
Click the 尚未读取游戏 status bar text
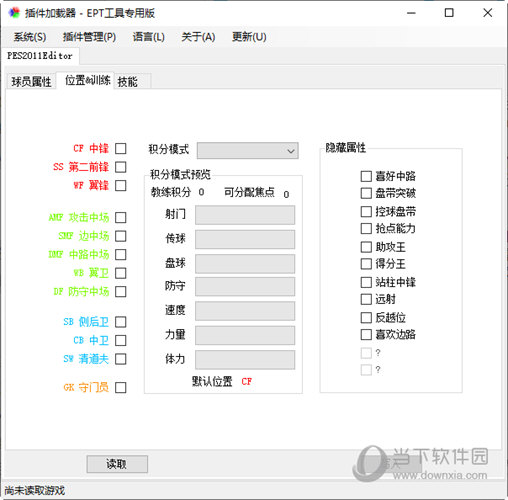pos(35,490)
